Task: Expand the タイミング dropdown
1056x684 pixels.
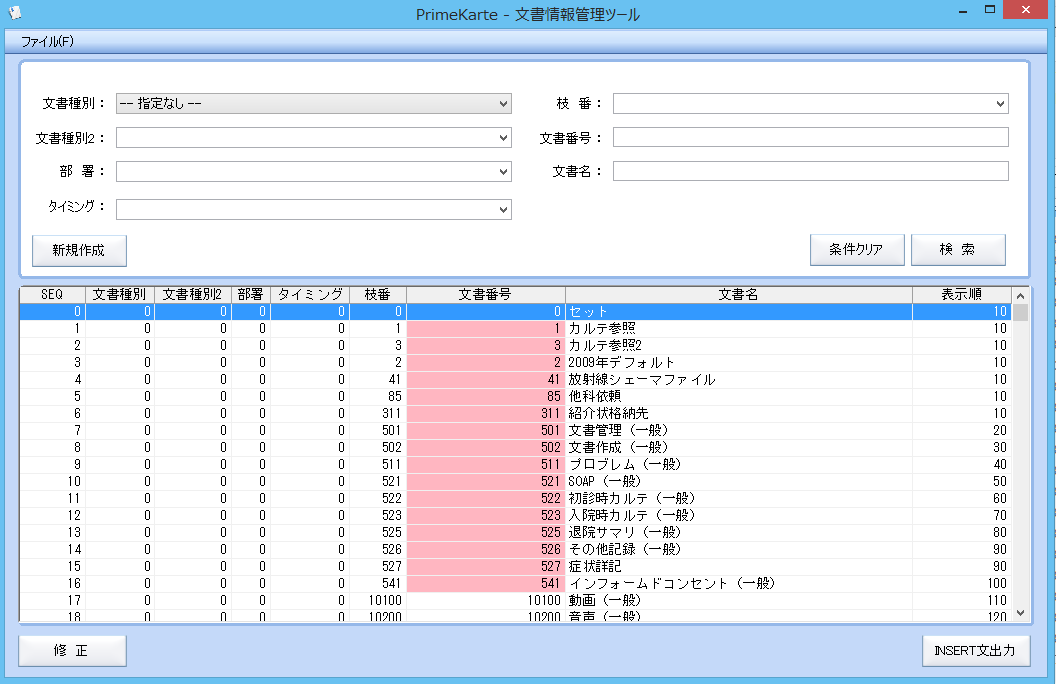Action: coord(314,209)
